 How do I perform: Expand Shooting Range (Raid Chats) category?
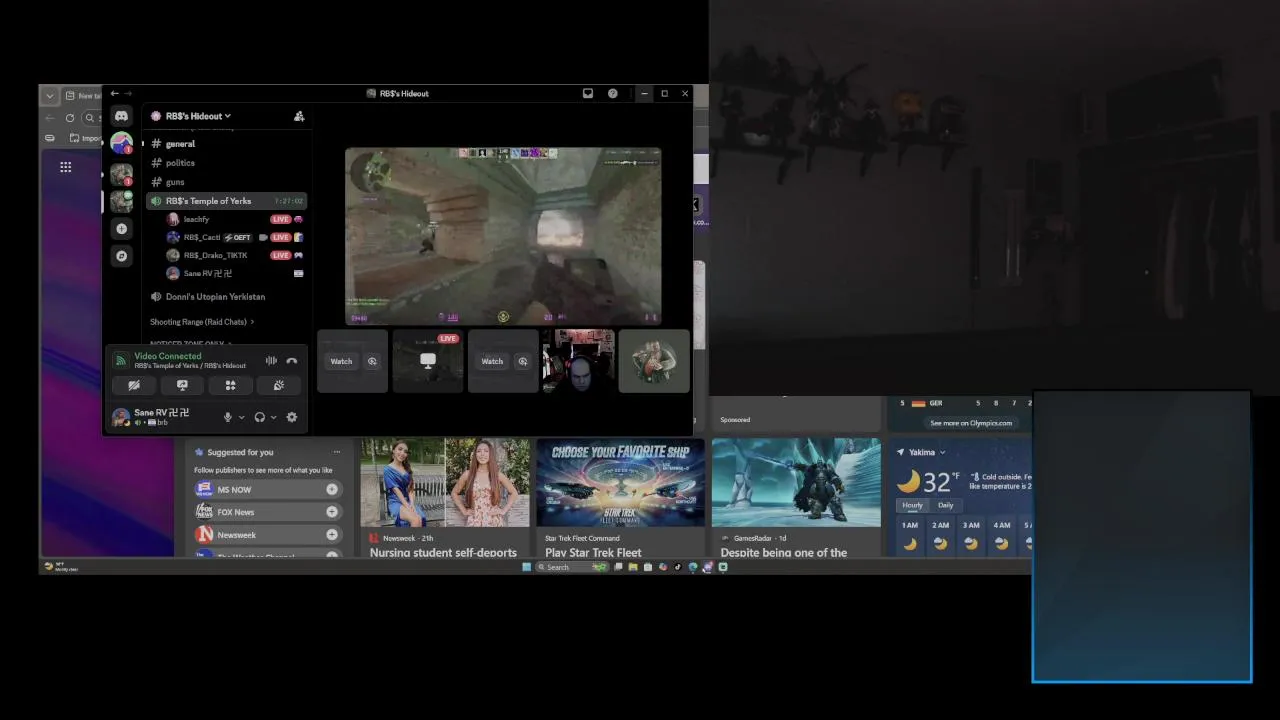[x=201, y=322]
